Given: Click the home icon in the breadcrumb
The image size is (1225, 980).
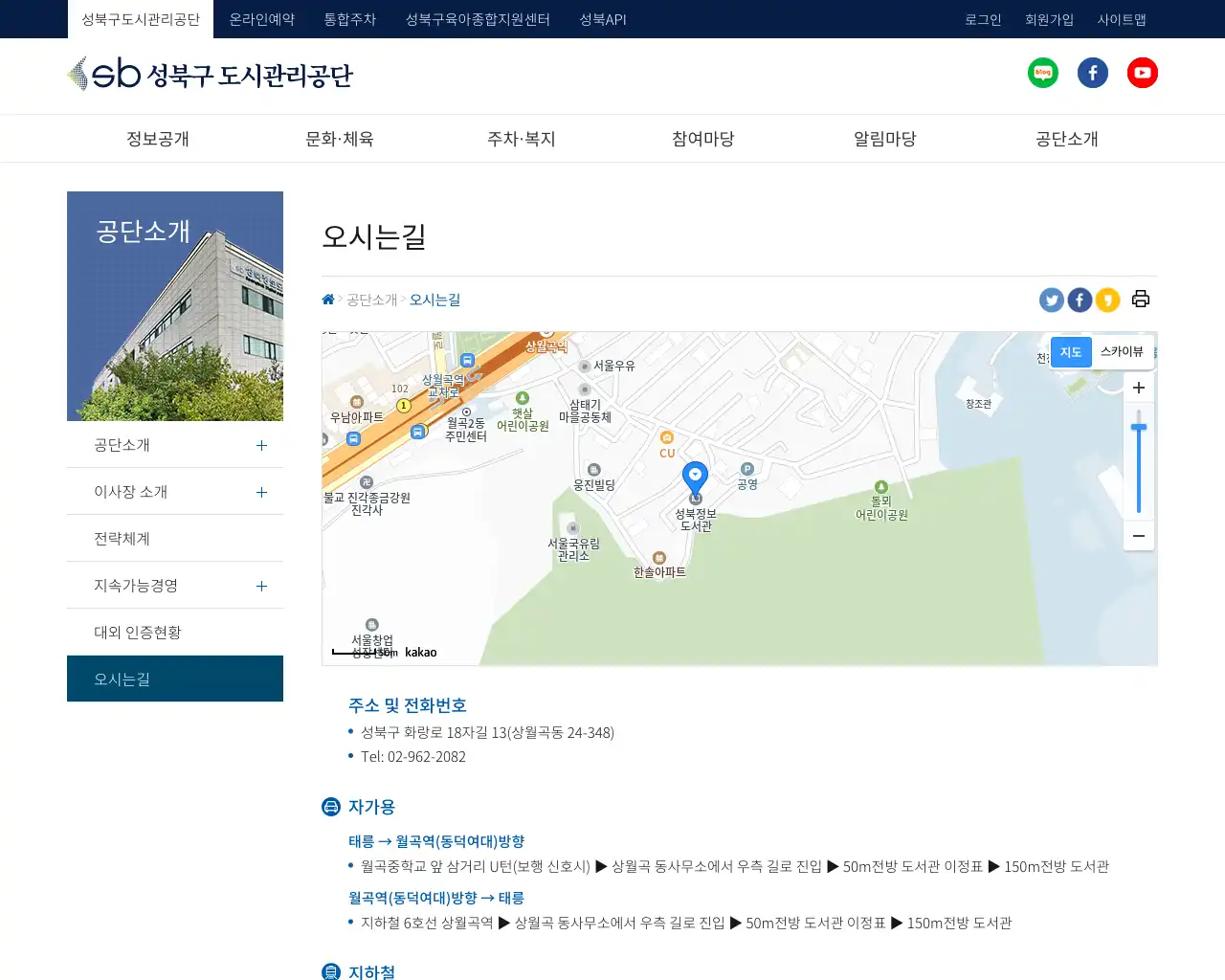Looking at the screenshot, I should (x=327, y=300).
